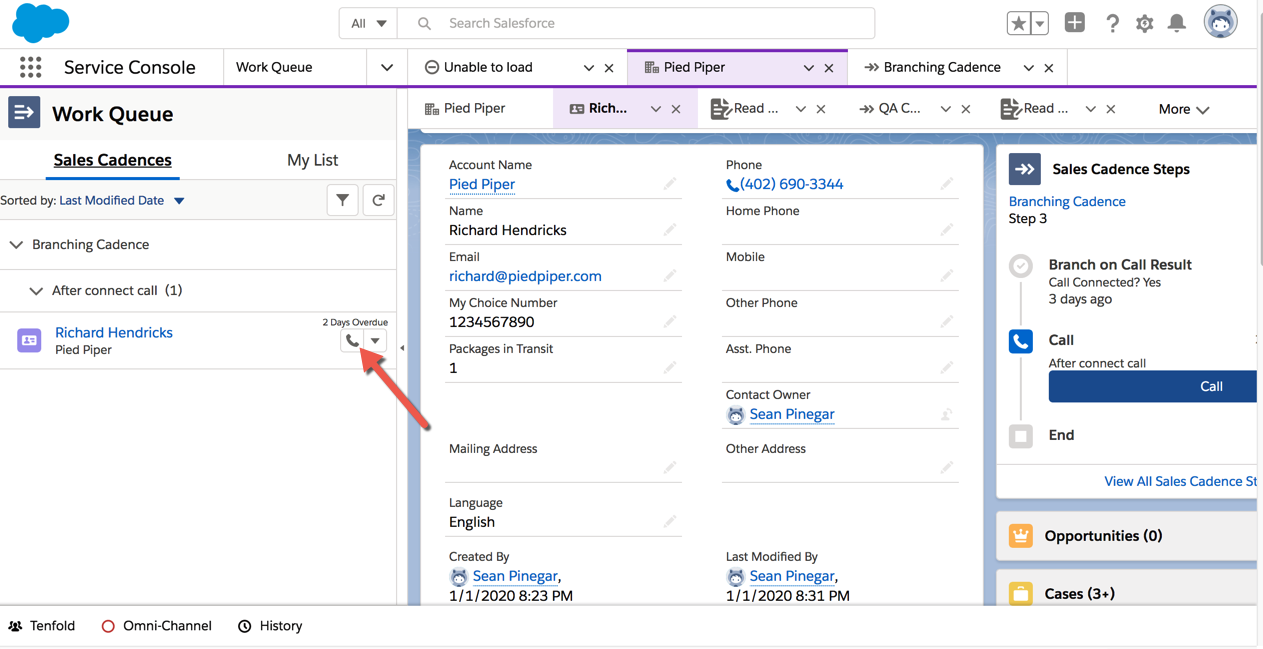Screen dimensions: 1263x649
Task: Close the Pied Piper workspace tab
Action: (829, 68)
